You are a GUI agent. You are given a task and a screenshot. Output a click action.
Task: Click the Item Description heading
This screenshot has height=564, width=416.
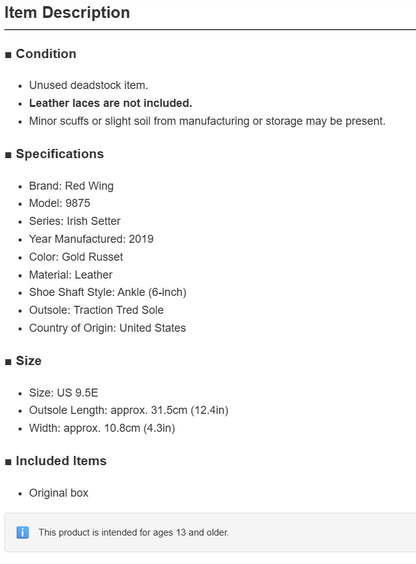(x=67, y=13)
